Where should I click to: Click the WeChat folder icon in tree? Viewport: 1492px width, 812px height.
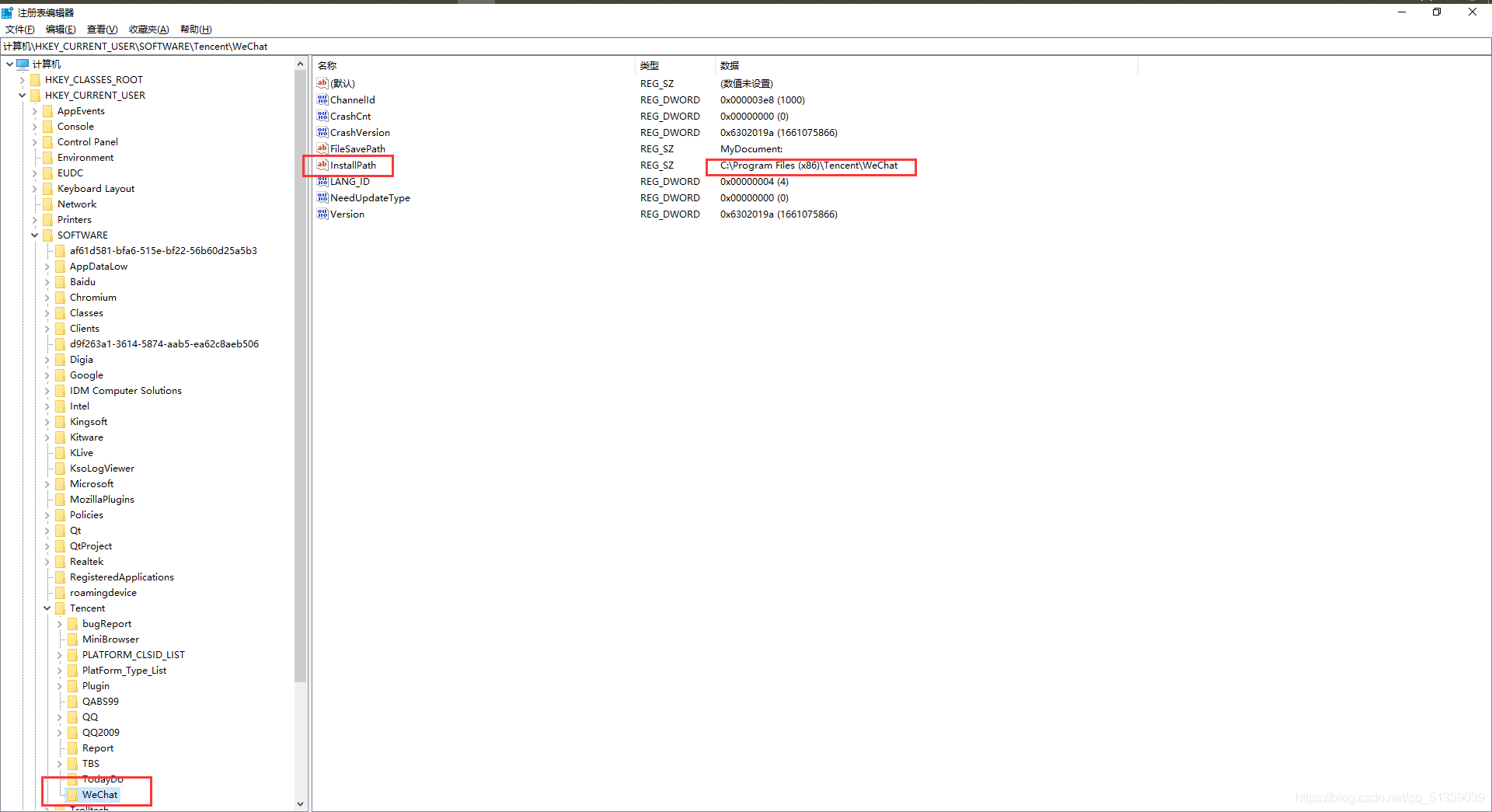[x=72, y=794]
